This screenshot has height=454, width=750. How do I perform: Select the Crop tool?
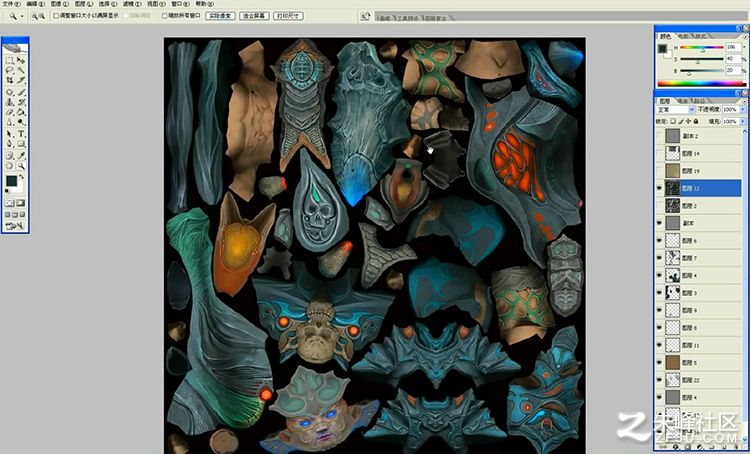click(x=10, y=80)
